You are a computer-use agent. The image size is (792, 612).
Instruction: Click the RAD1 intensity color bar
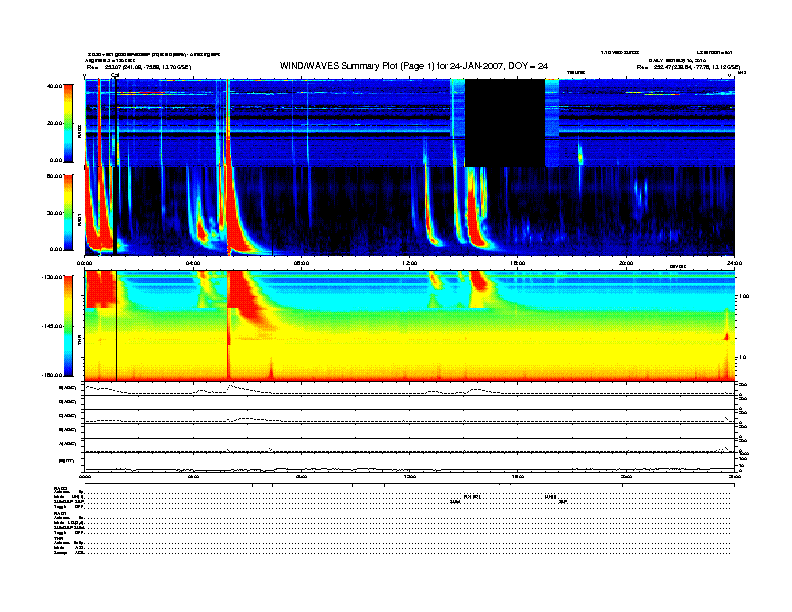coord(68,212)
